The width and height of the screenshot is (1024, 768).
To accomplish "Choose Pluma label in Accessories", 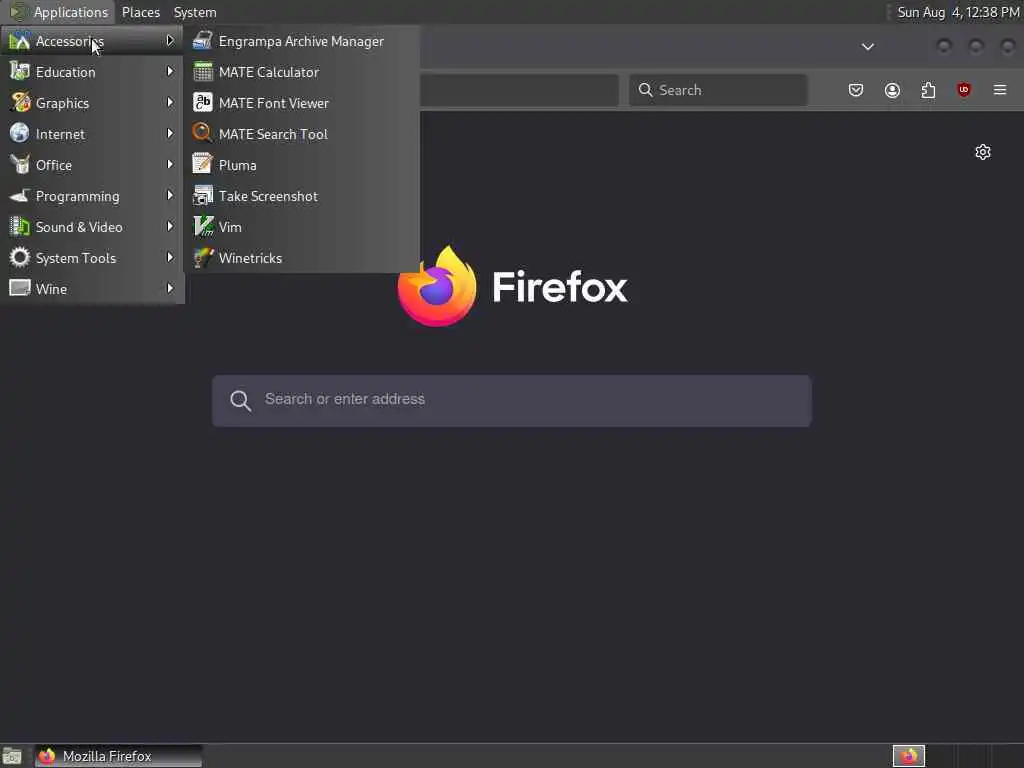I will 237,165.
